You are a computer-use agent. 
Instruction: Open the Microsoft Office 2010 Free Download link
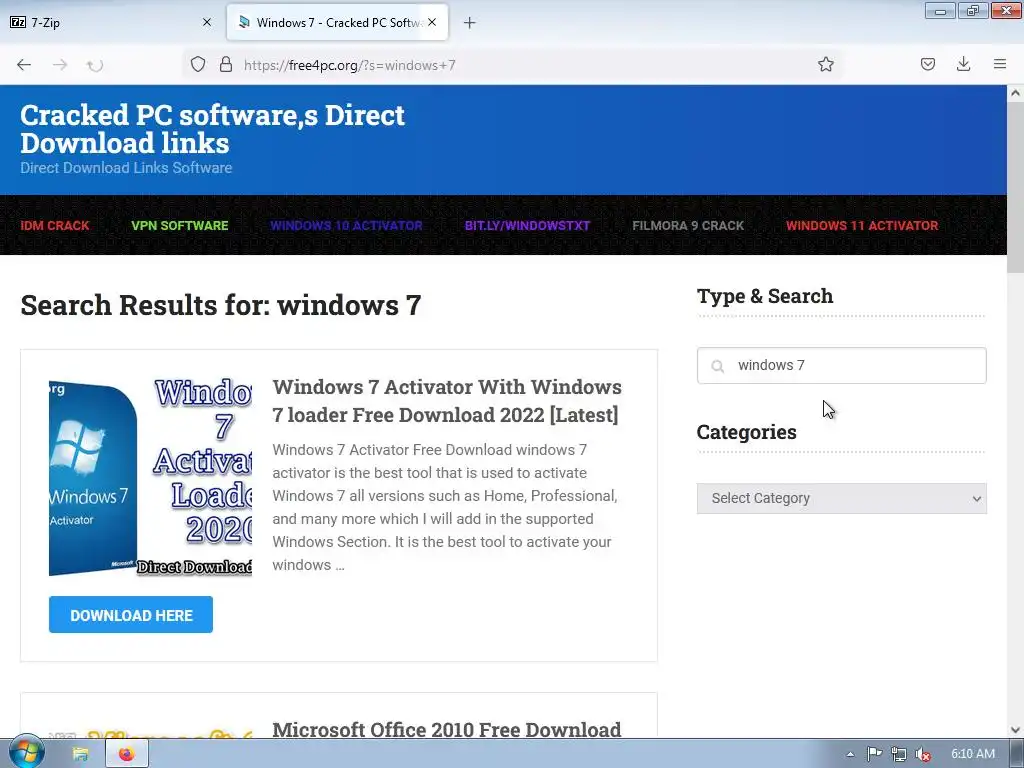447,729
